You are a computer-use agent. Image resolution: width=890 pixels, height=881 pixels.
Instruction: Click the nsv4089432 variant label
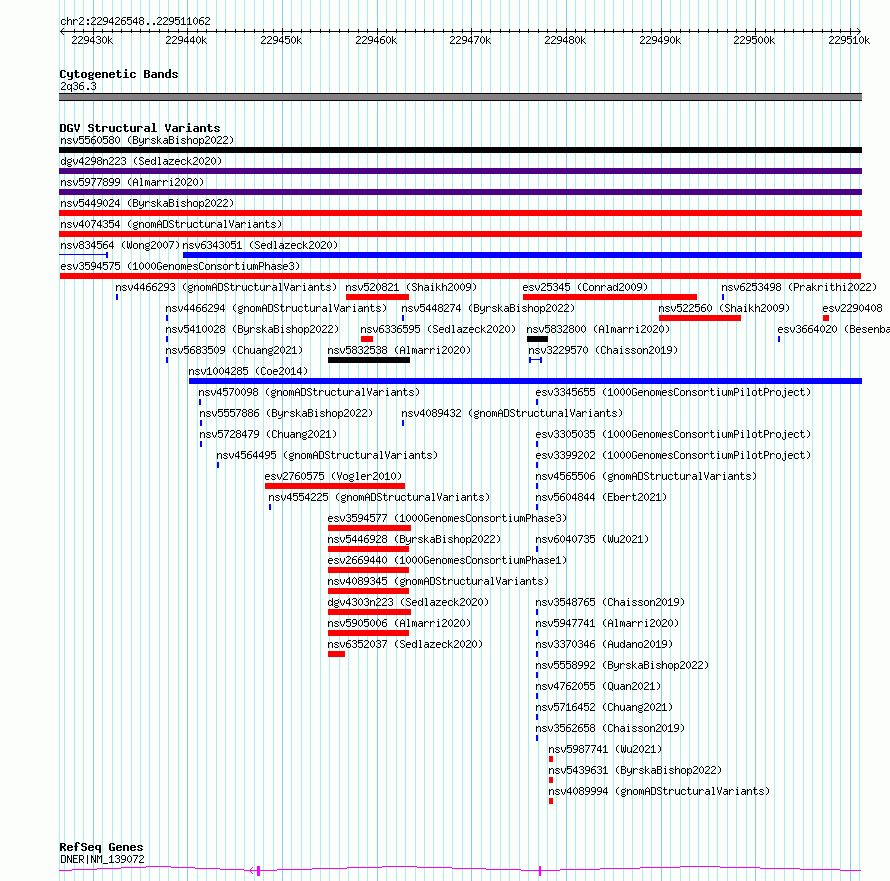pyautogui.click(x=513, y=413)
